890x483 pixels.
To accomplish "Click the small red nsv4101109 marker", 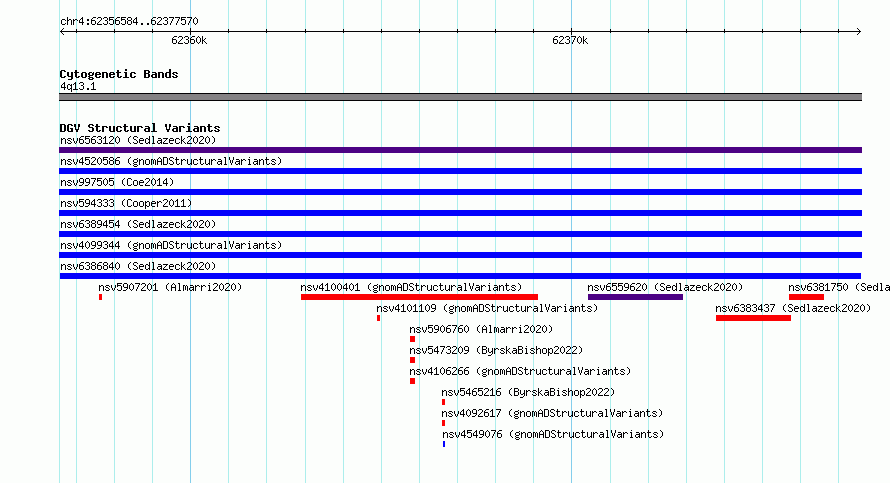I will click(379, 318).
